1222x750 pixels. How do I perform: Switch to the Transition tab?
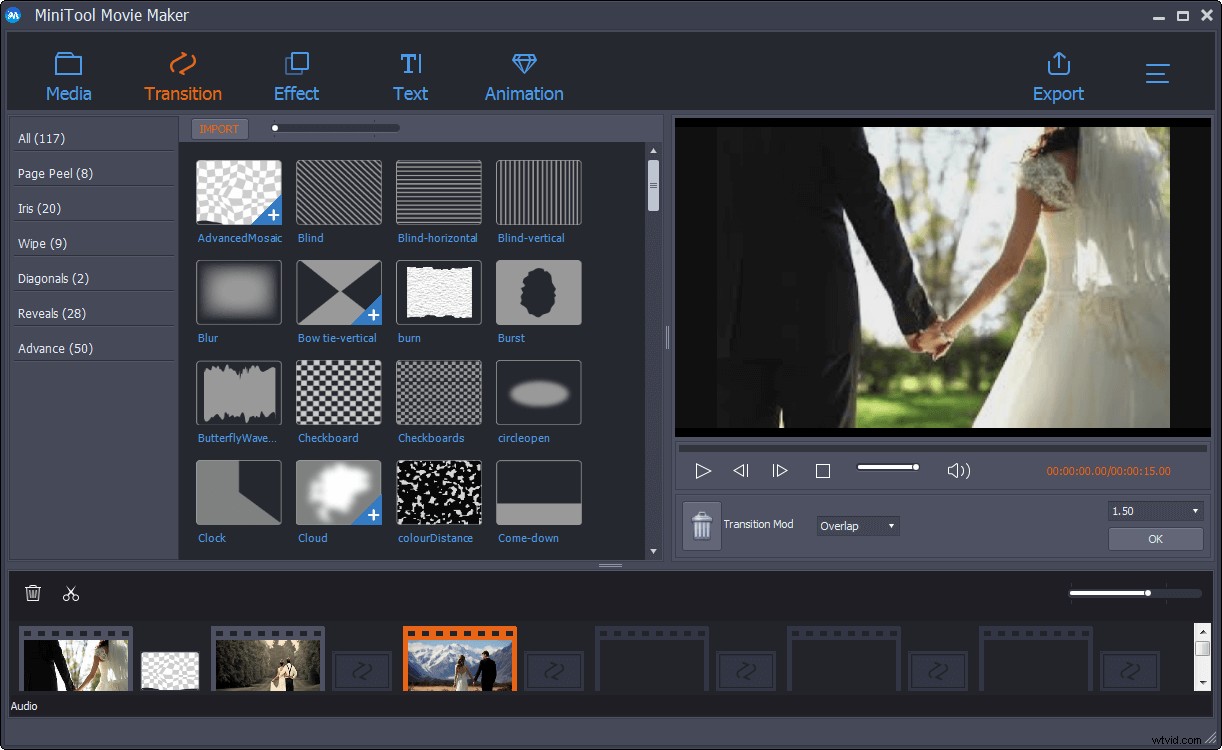tap(183, 74)
